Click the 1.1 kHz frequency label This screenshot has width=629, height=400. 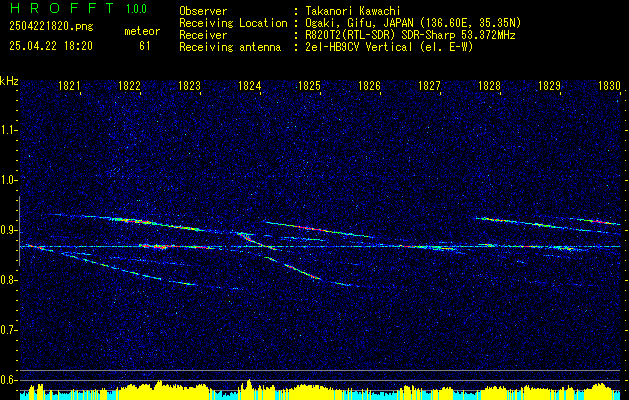[x=8, y=130]
